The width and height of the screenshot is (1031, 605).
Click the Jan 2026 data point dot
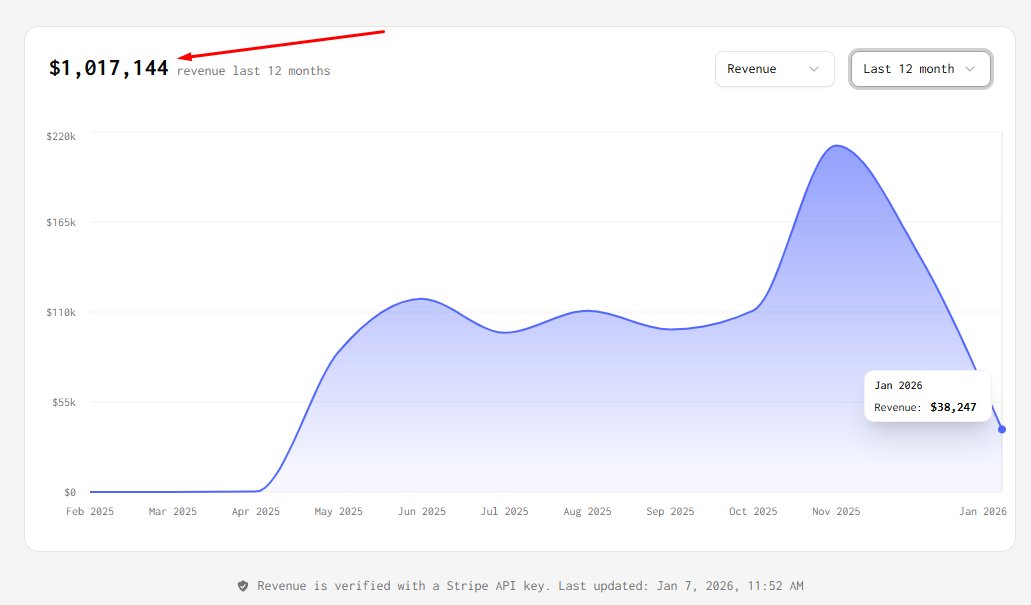click(1002, 429)
